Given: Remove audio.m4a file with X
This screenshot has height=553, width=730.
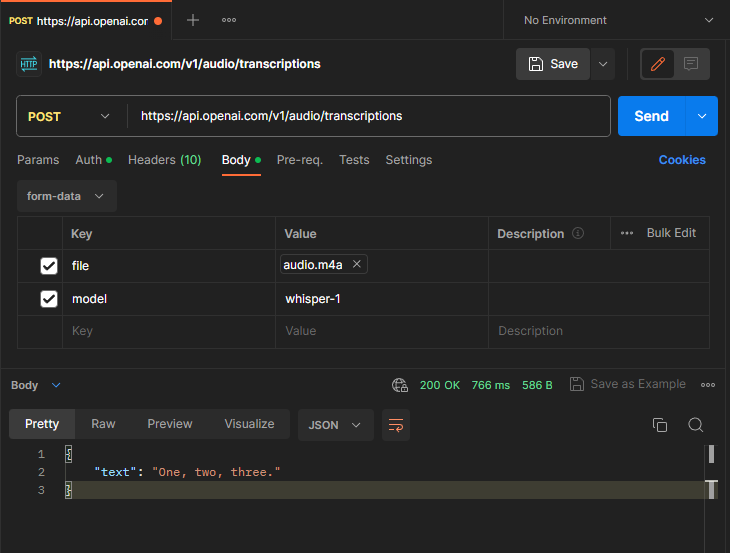Looking at the screenshot, I should (x=357, y=264).
